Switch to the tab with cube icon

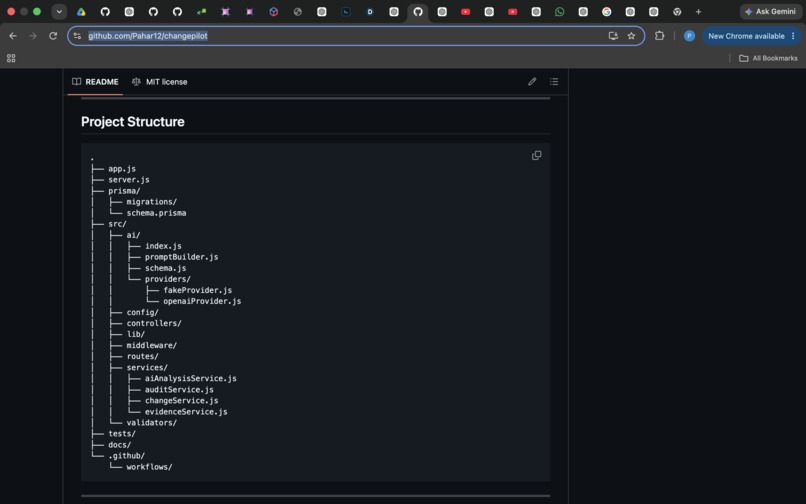point(273,11)
